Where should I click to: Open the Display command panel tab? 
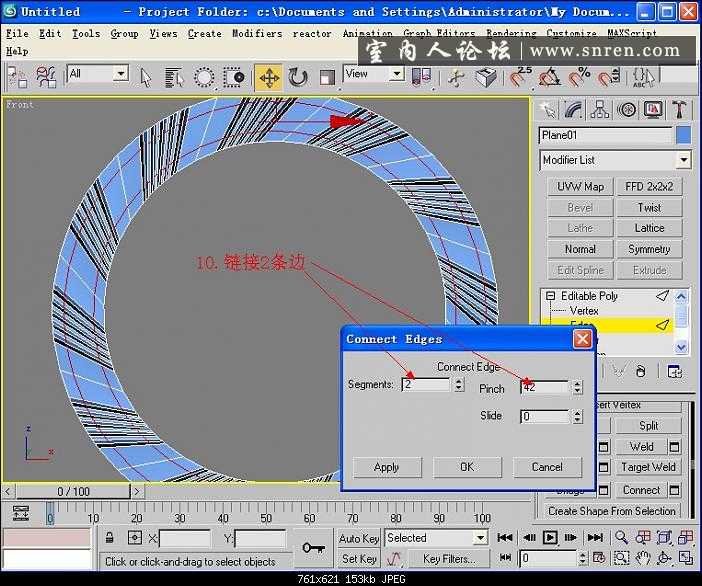click(653, 110)
